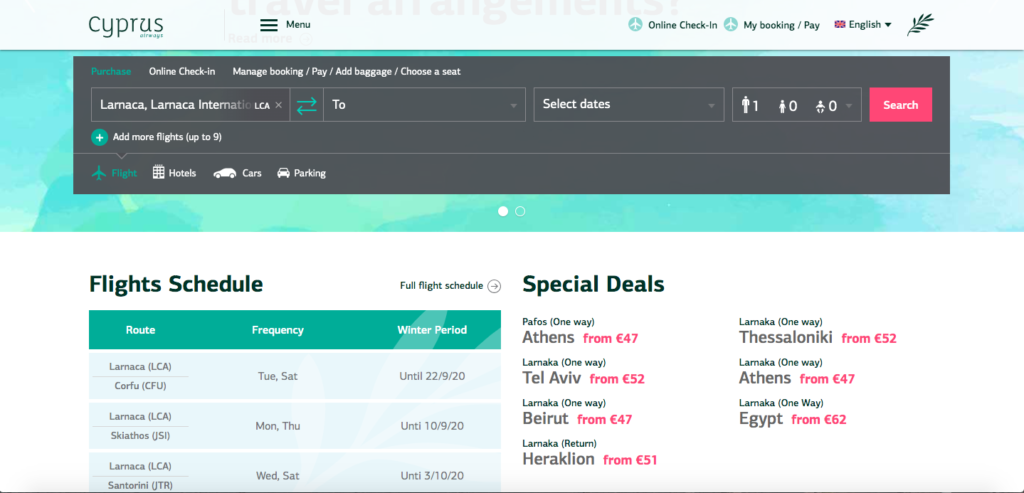Select the Flight airplane icon

pos(99,173)
